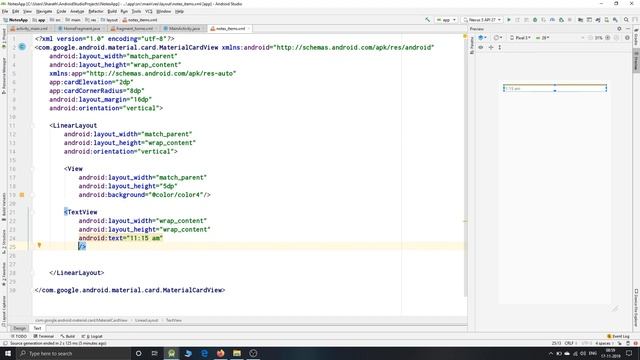Image resolution: width=640 pixels, height=360 pixels.
Task: Open the design surface layers dropdown
Action: point(482,38)
